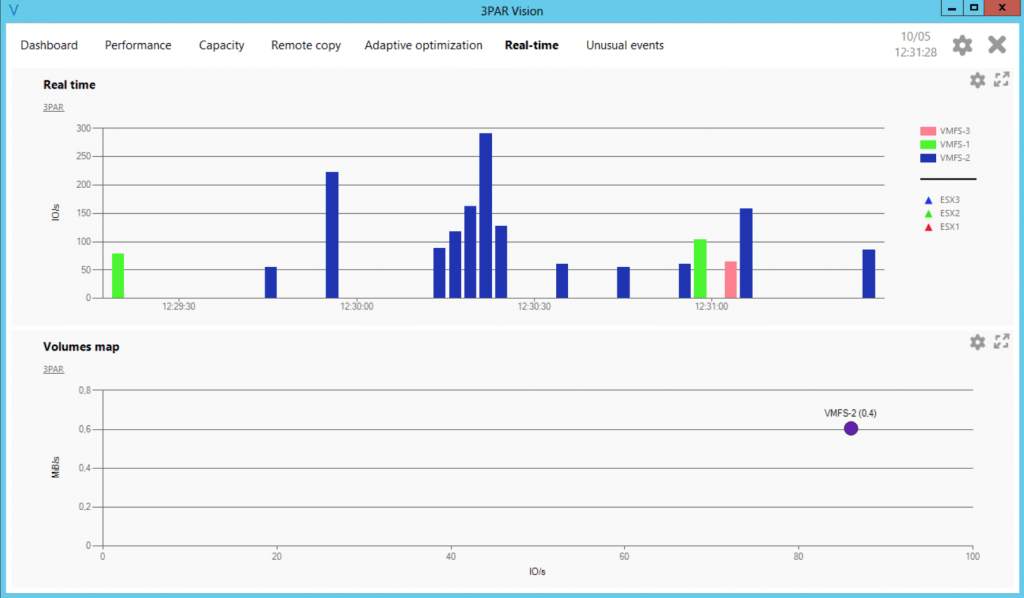Select the VMFS-2 bubble in Volumes map

tap(850, 428)
